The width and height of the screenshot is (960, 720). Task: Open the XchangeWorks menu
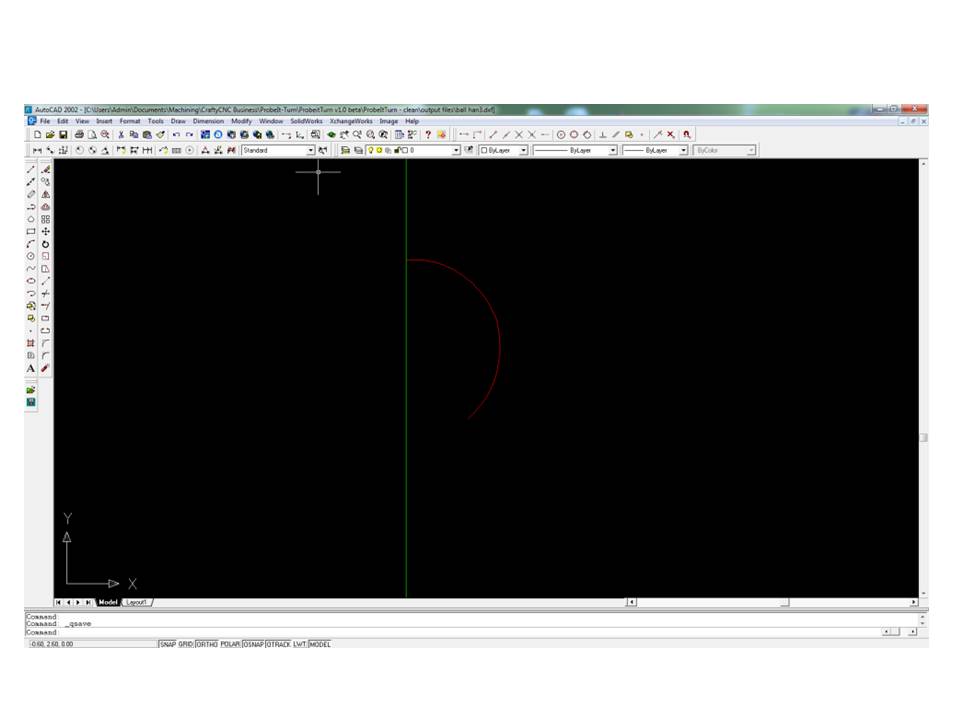(x=351, y=121)
